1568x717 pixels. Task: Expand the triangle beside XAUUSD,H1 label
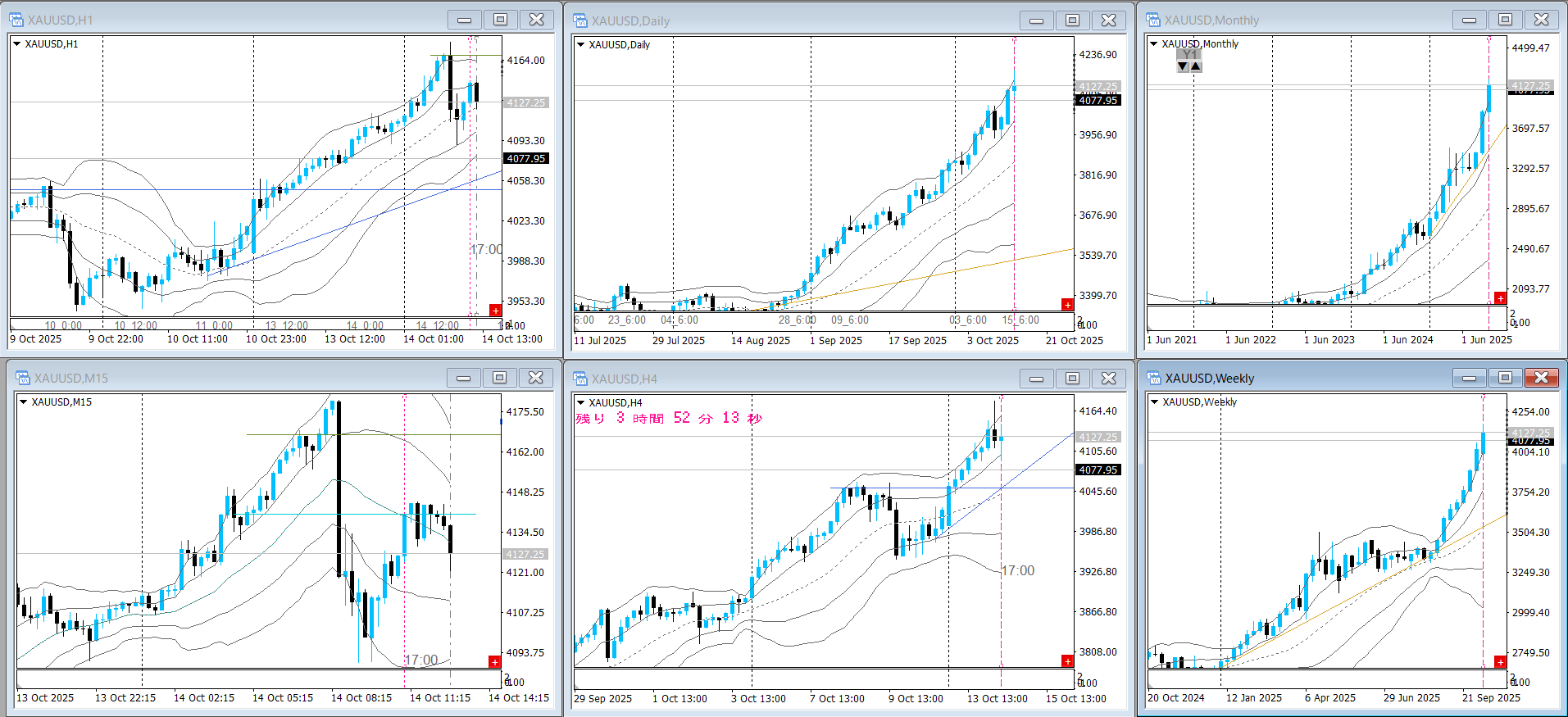pos(16,44)
